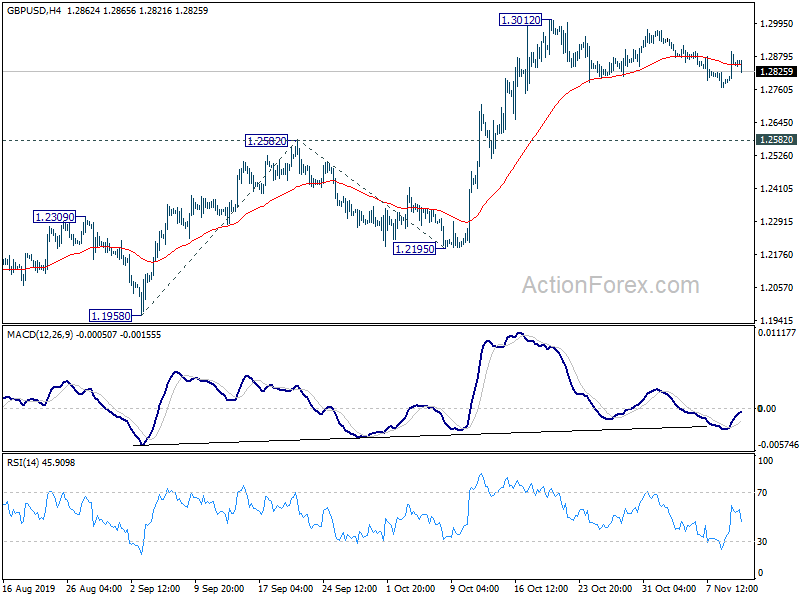The height and width of the screenshot is (600, 800).
Task: Click the 1.29950 price axis value
Action: pos(777,23)
